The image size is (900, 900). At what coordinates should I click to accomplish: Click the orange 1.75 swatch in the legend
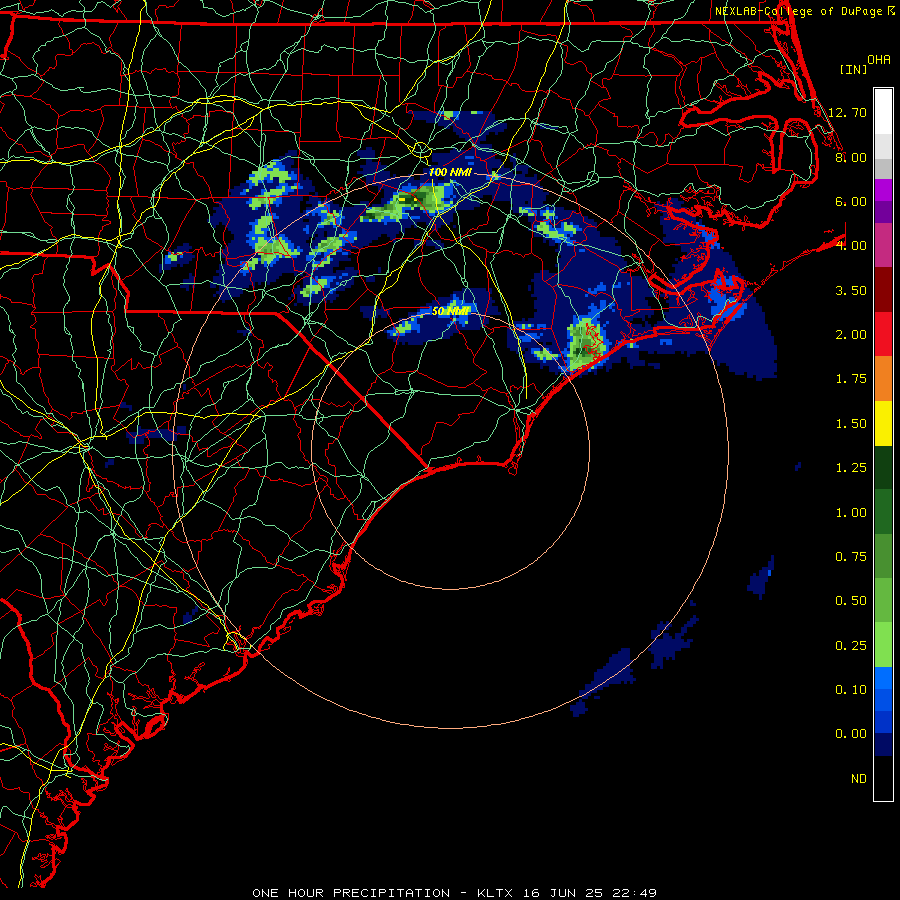tap(883, 379)
